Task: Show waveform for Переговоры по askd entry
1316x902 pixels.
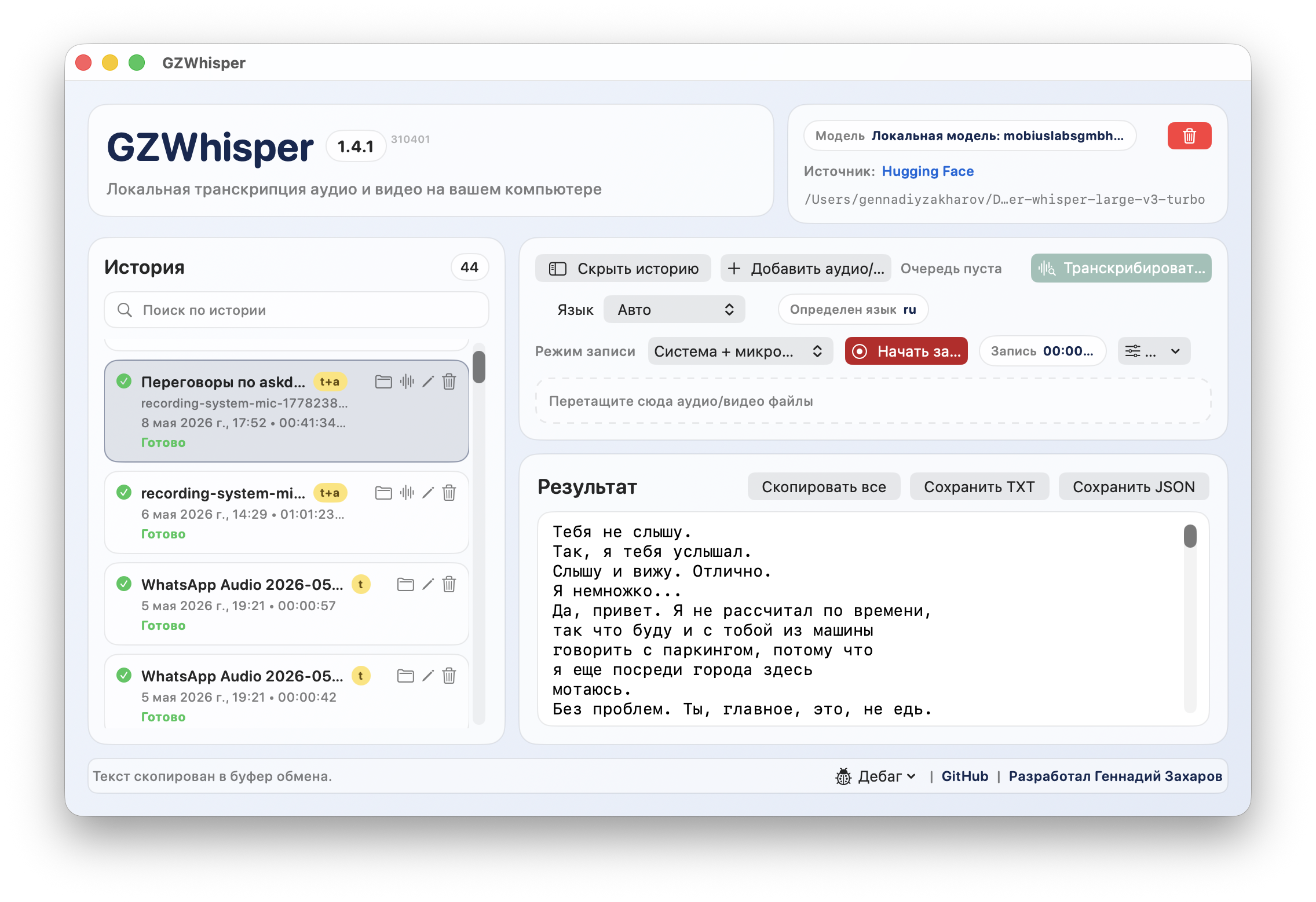Action: pyautogui.click(x=407, y=382)
